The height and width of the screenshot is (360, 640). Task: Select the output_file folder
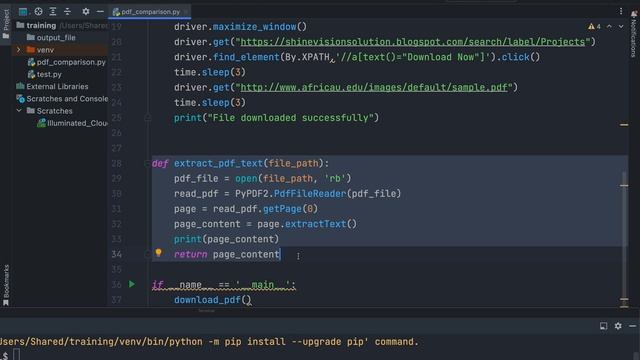[56, 38]
